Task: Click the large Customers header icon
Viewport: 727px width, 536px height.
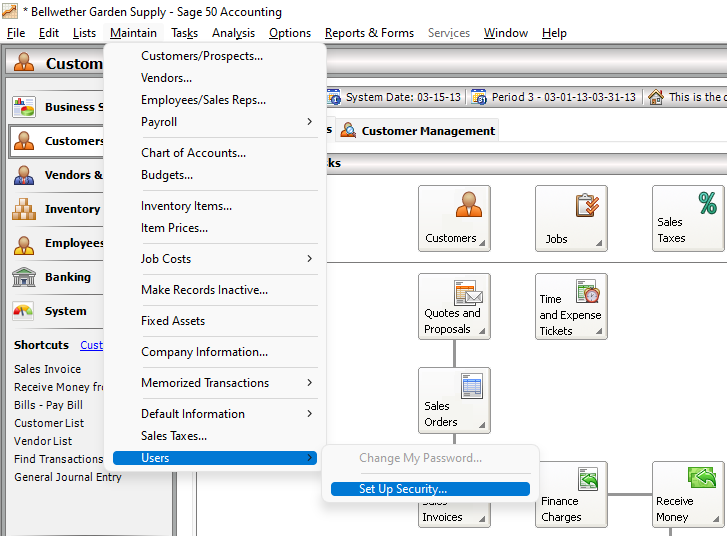Action: [x=24, y=62]
